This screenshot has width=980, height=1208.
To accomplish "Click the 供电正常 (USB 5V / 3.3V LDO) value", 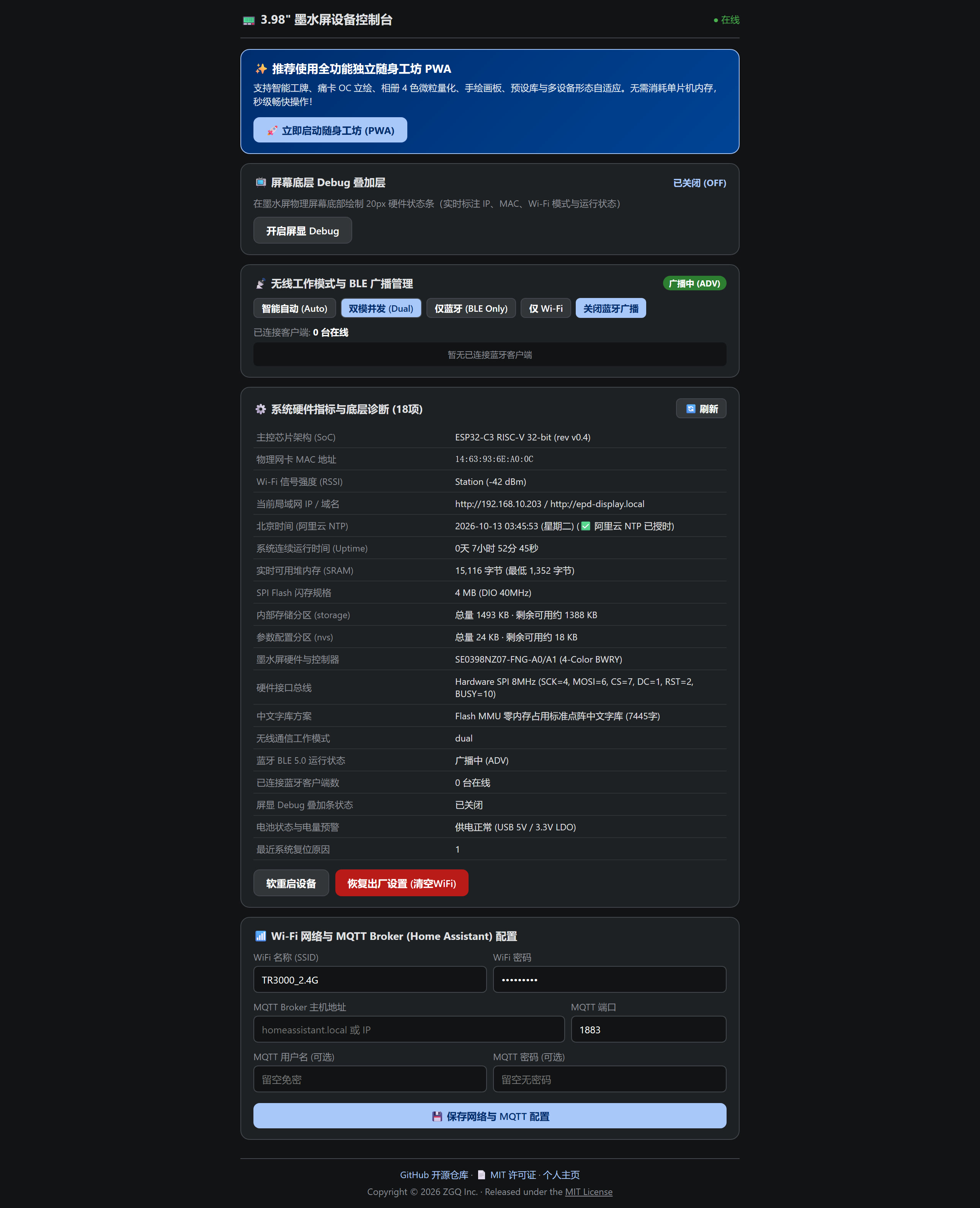I will tap(515, 827).
